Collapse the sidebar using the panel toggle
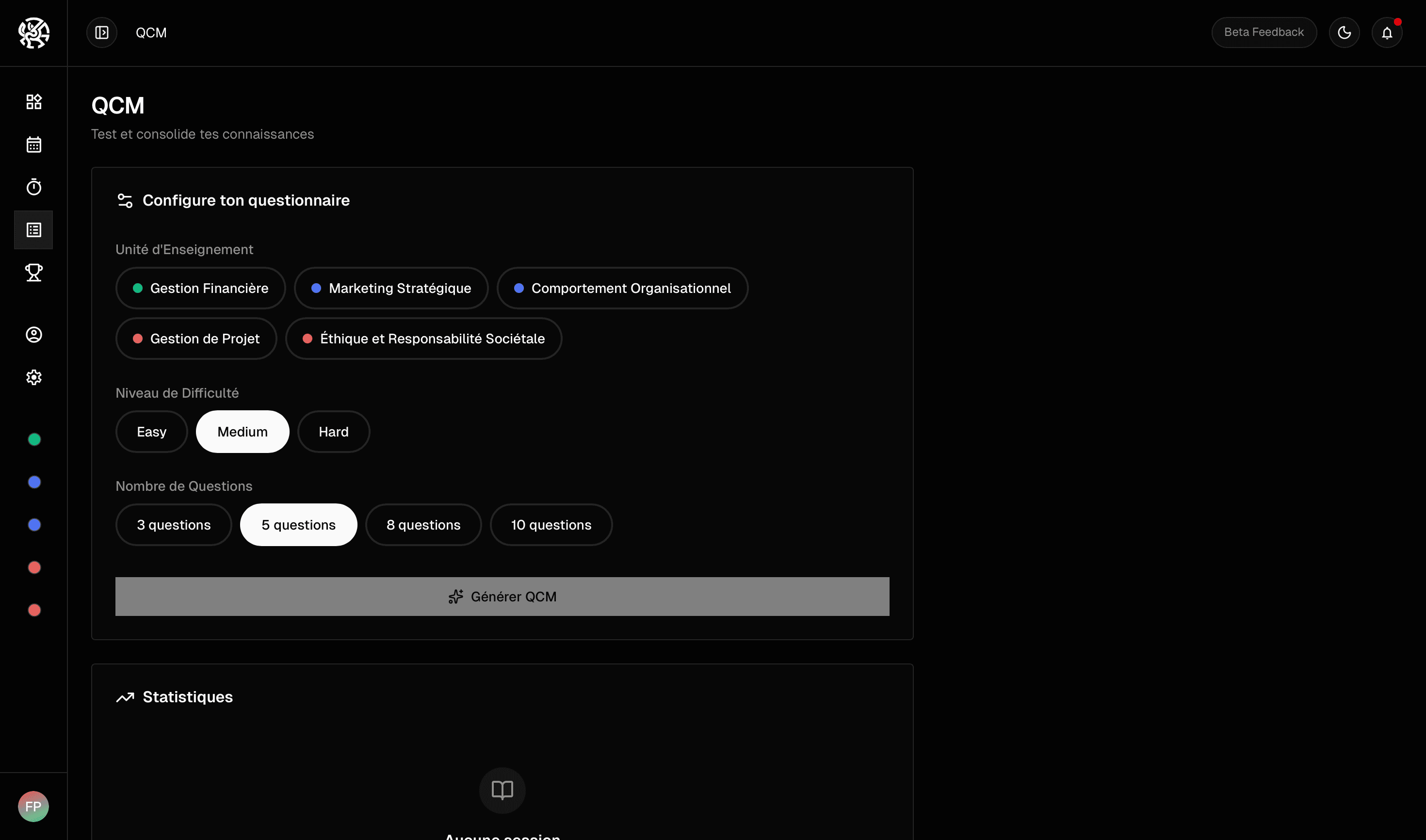The height and width of the screenshot is (840, 1426). tap(102, 32)
